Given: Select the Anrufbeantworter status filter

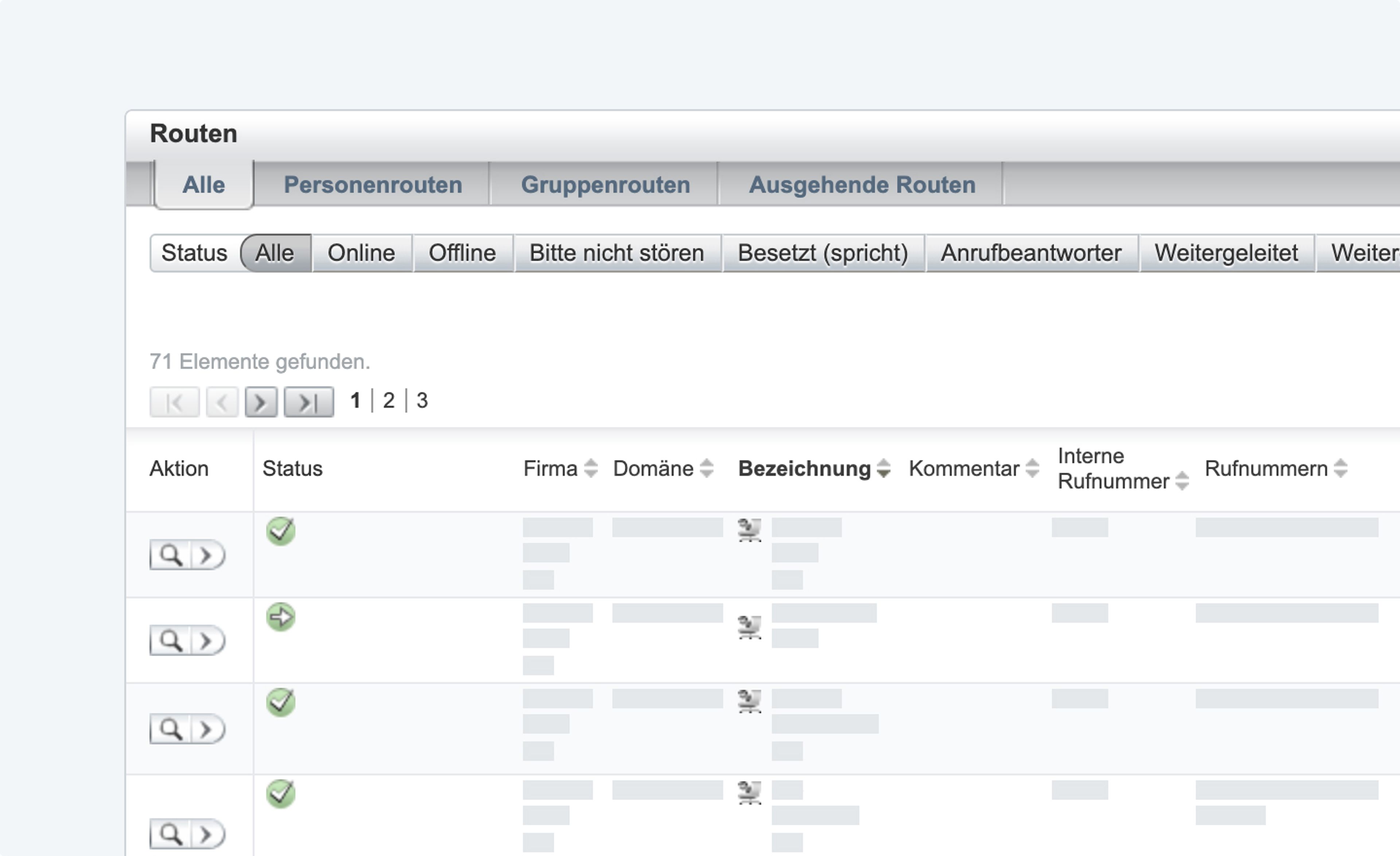Looking at the screenshot, I should tap(1031, 253).
